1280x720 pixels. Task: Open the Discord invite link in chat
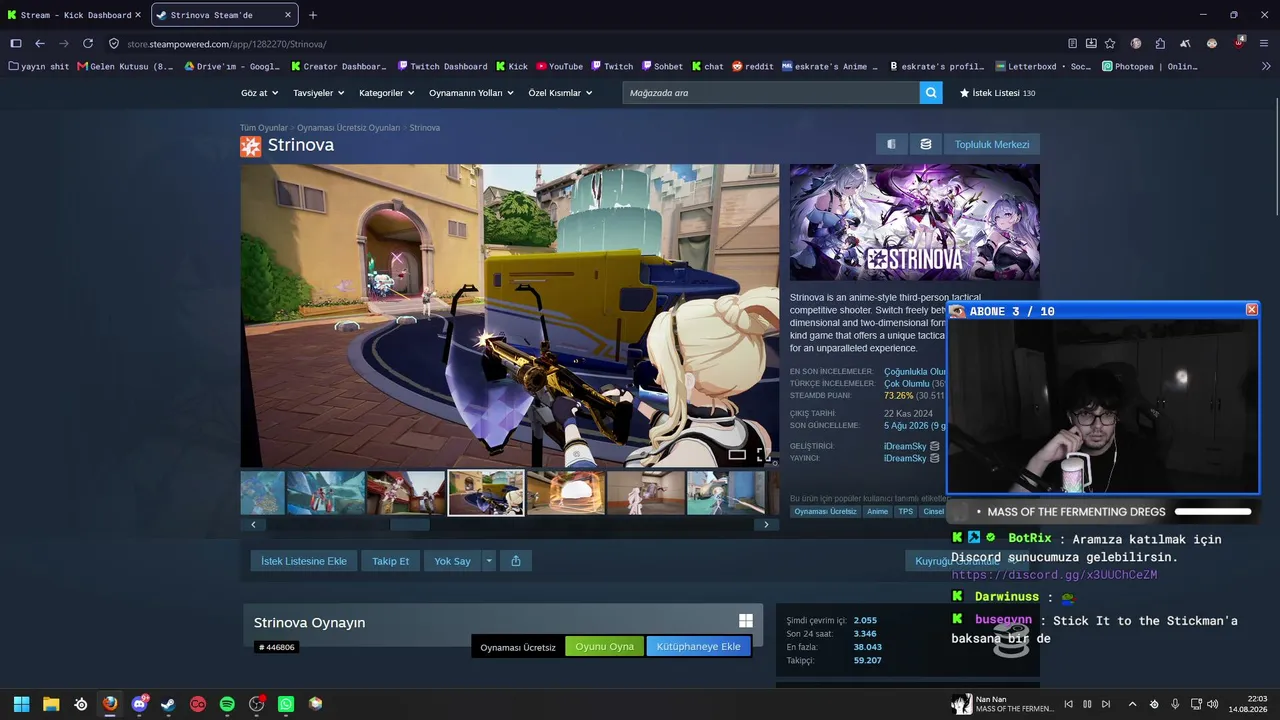(1054, 575)
